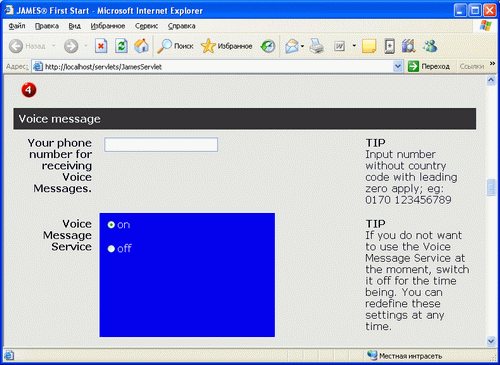The height and width of the screenshot is (365, 500).
Task: Click the vertical scrollbar thumb
Action: click(491, 187)
